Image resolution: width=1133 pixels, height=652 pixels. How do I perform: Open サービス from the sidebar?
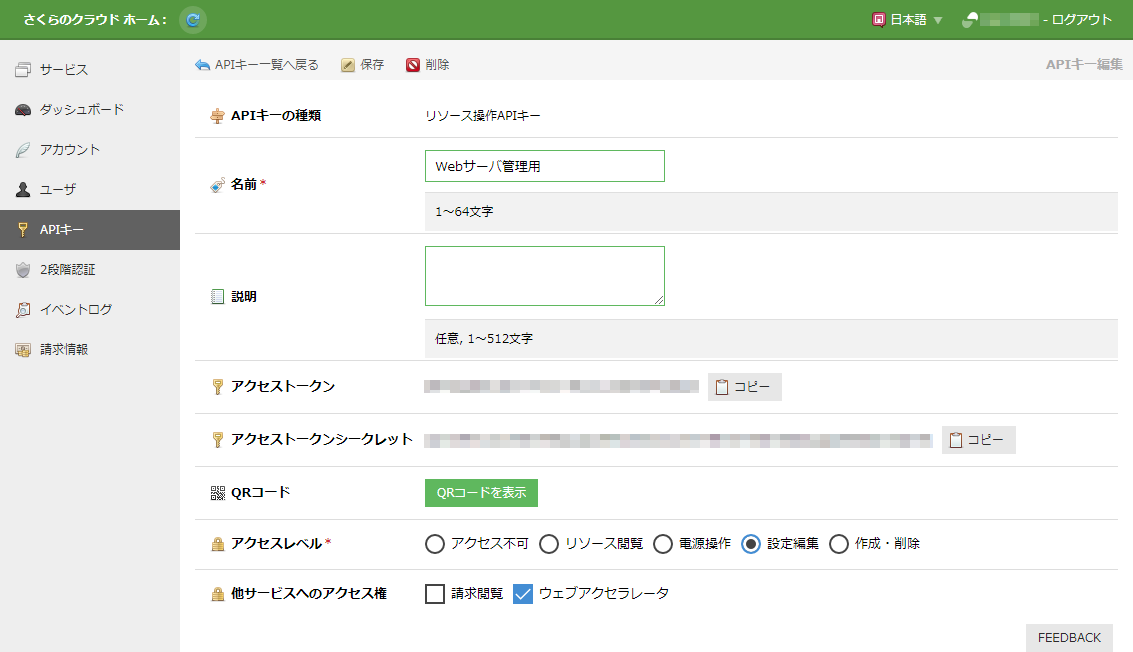64,70
